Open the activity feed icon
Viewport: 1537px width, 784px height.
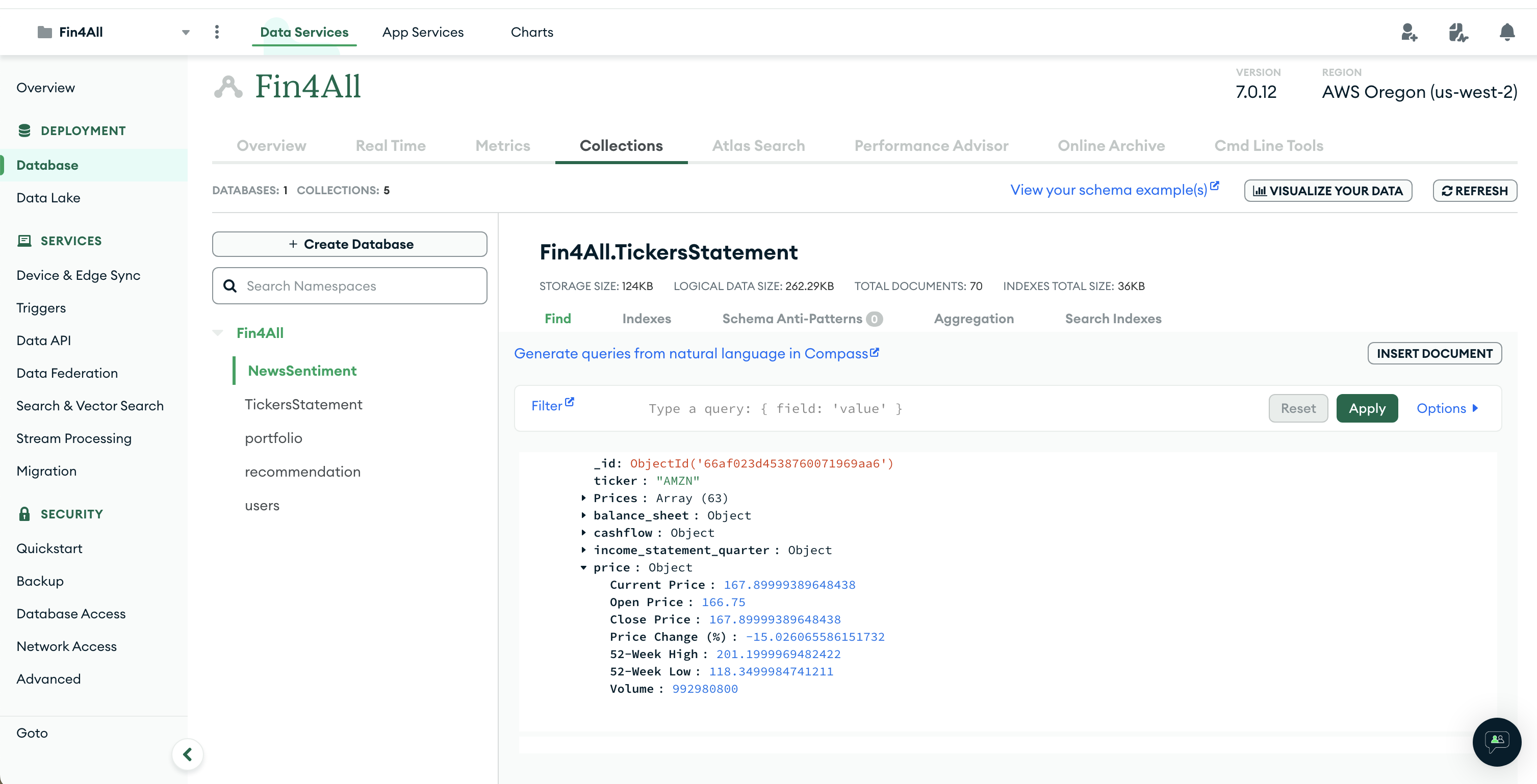1457,32
